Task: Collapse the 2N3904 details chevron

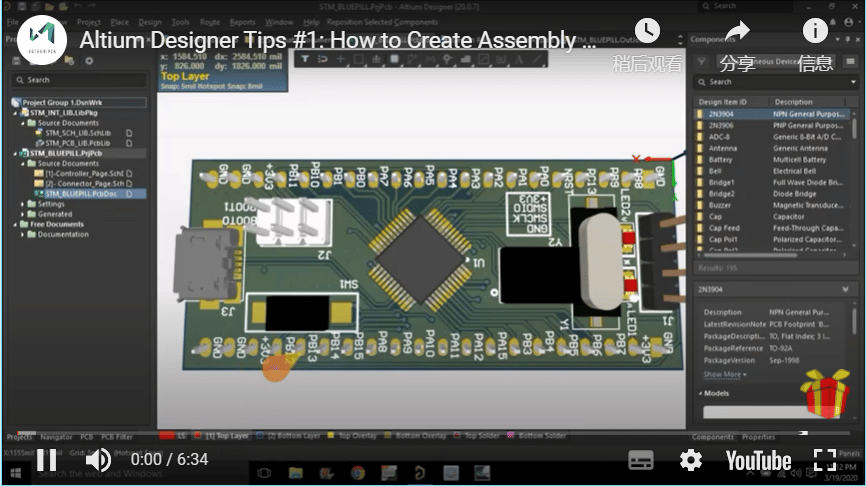Action: click(x=846, y=289)
